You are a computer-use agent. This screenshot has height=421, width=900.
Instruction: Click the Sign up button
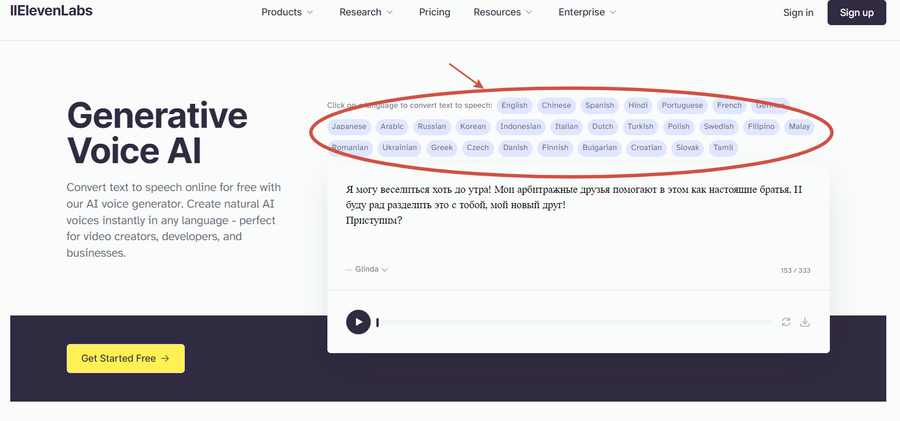click(856, 13)
